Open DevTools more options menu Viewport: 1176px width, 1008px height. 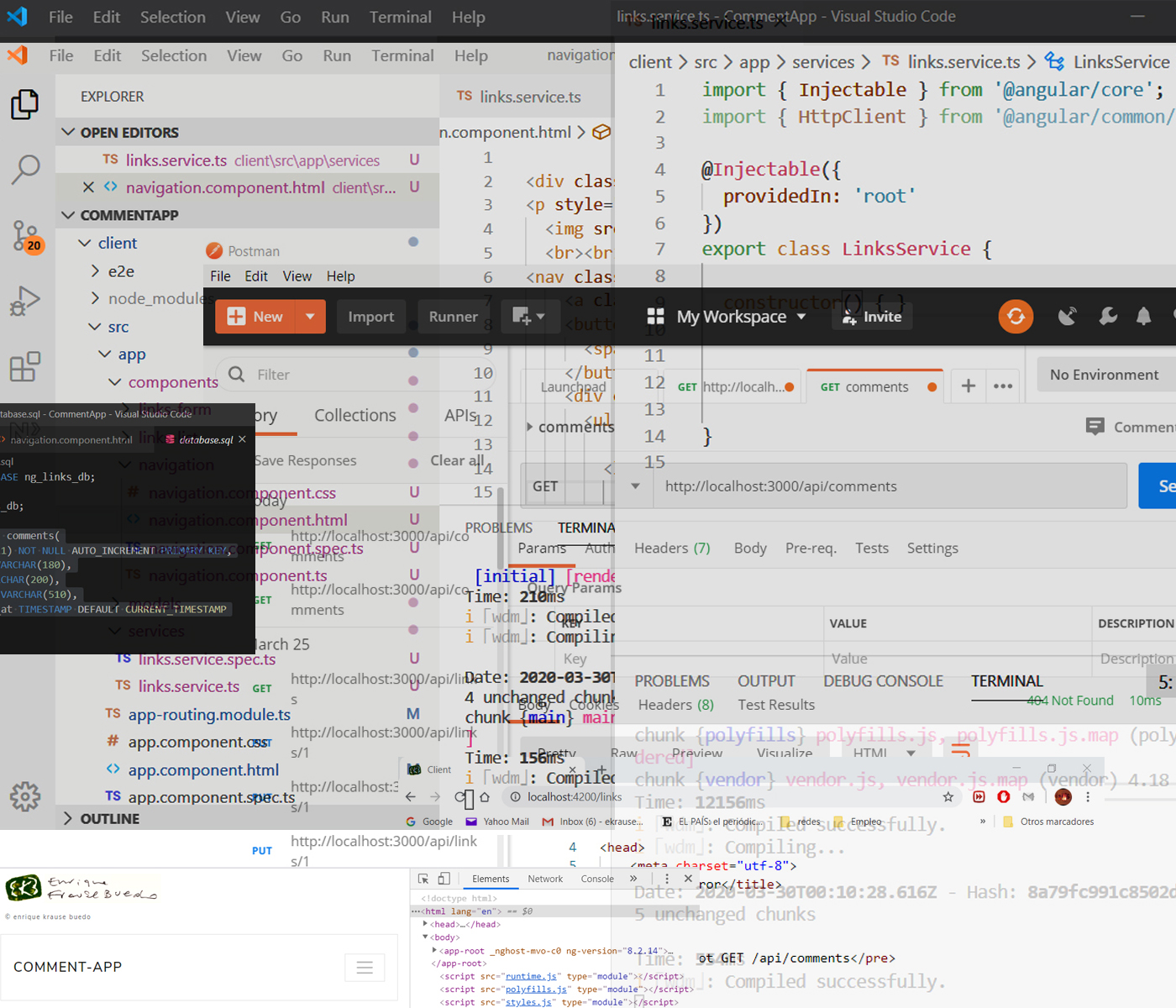point(667,879)
